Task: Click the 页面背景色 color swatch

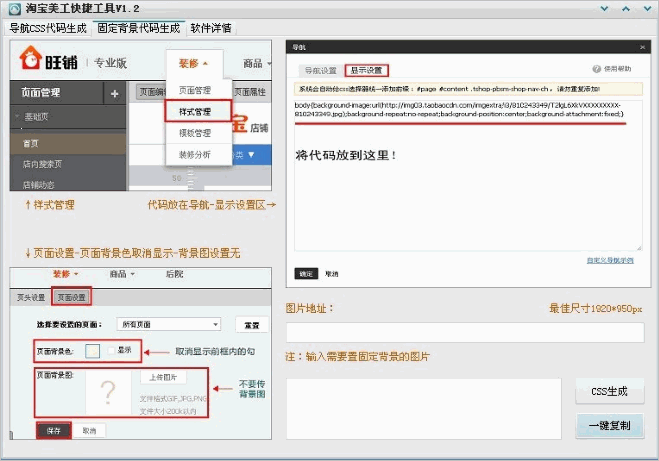Action: tap(92, 351)
